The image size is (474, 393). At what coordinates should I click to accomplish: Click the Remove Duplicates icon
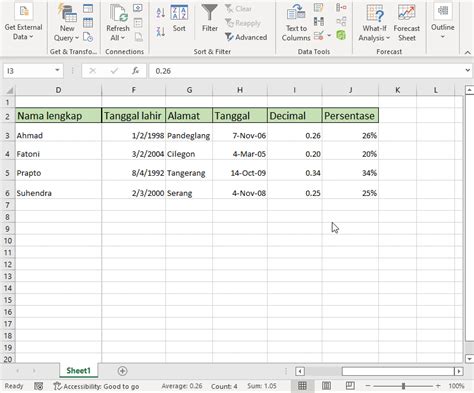[319, 22]
